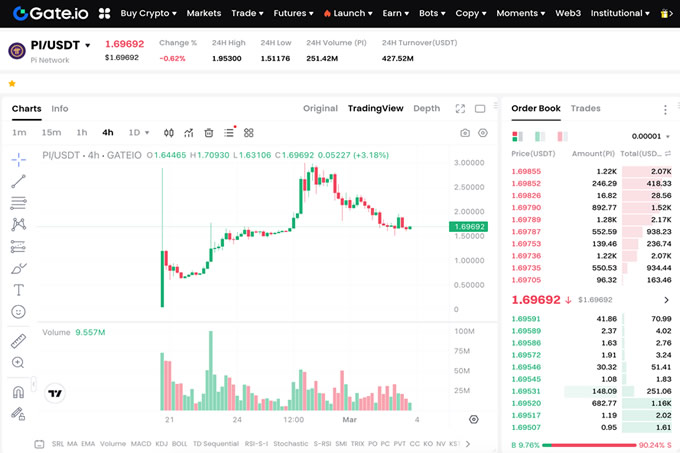Click the TradingView logo on chart

coord(55,393)
